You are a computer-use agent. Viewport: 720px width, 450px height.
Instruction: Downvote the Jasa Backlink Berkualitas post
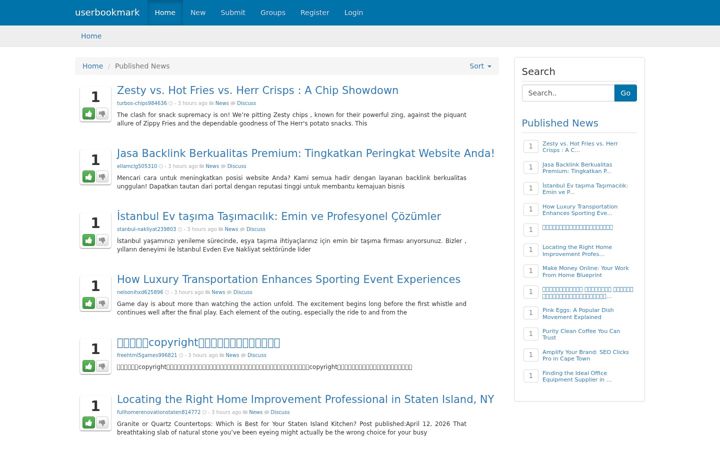[102, 176]
